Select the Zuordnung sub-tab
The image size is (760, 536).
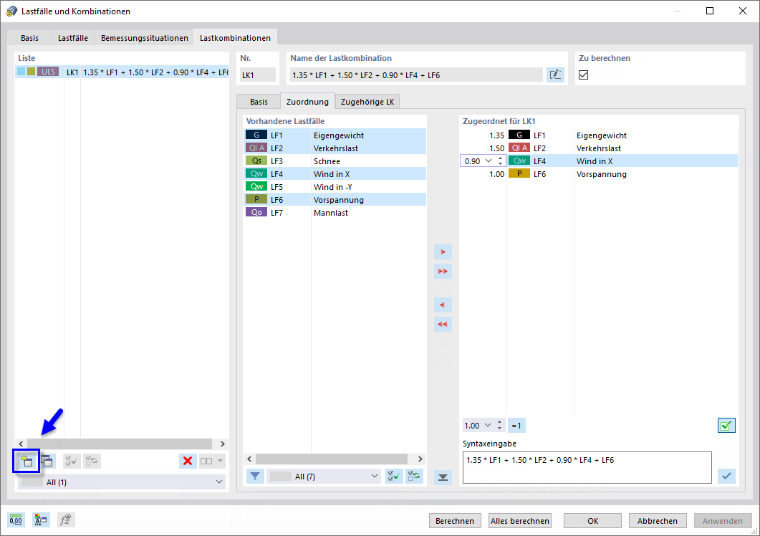click(307, 101)
